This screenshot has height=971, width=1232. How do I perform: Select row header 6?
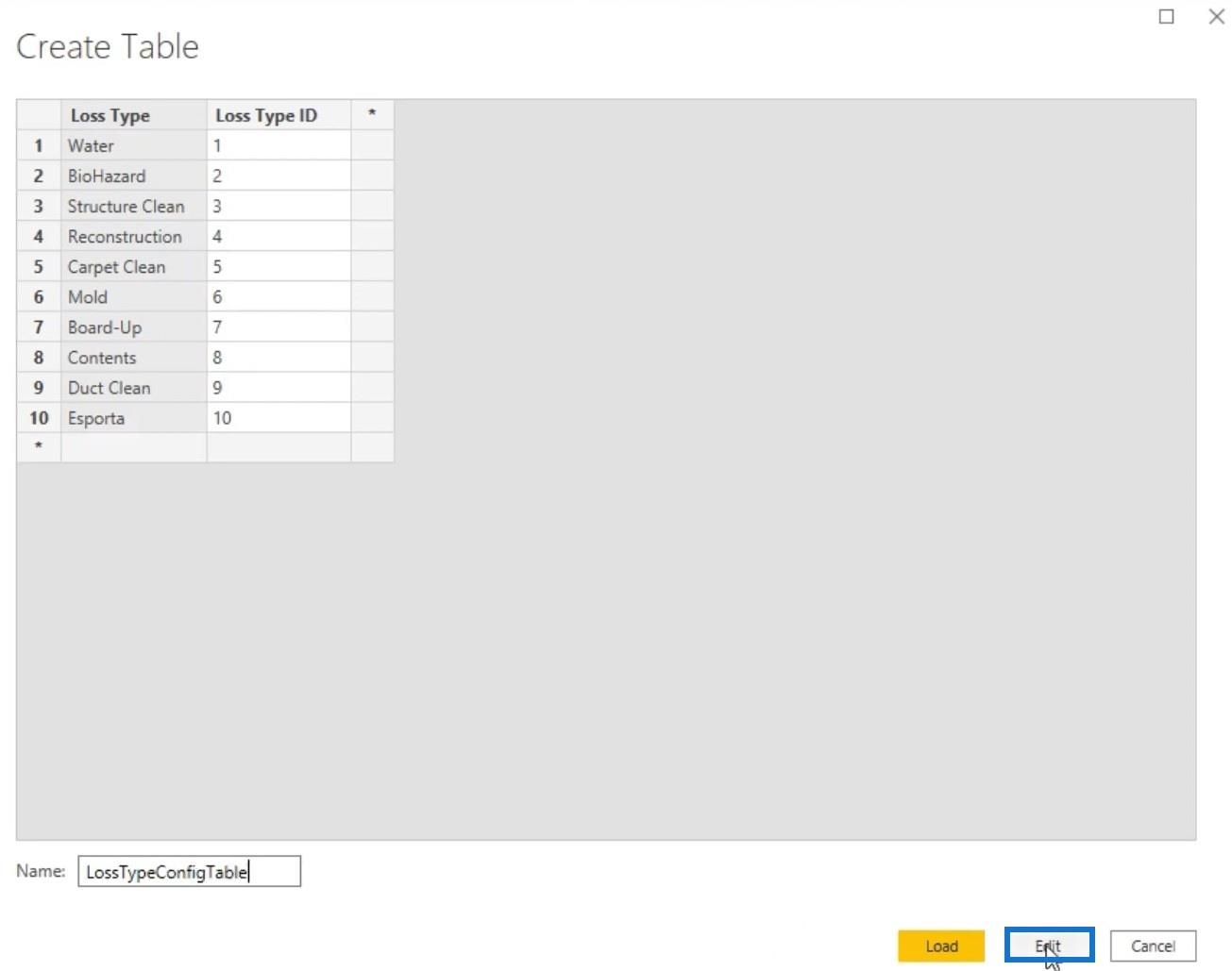(x=39, y=296)
